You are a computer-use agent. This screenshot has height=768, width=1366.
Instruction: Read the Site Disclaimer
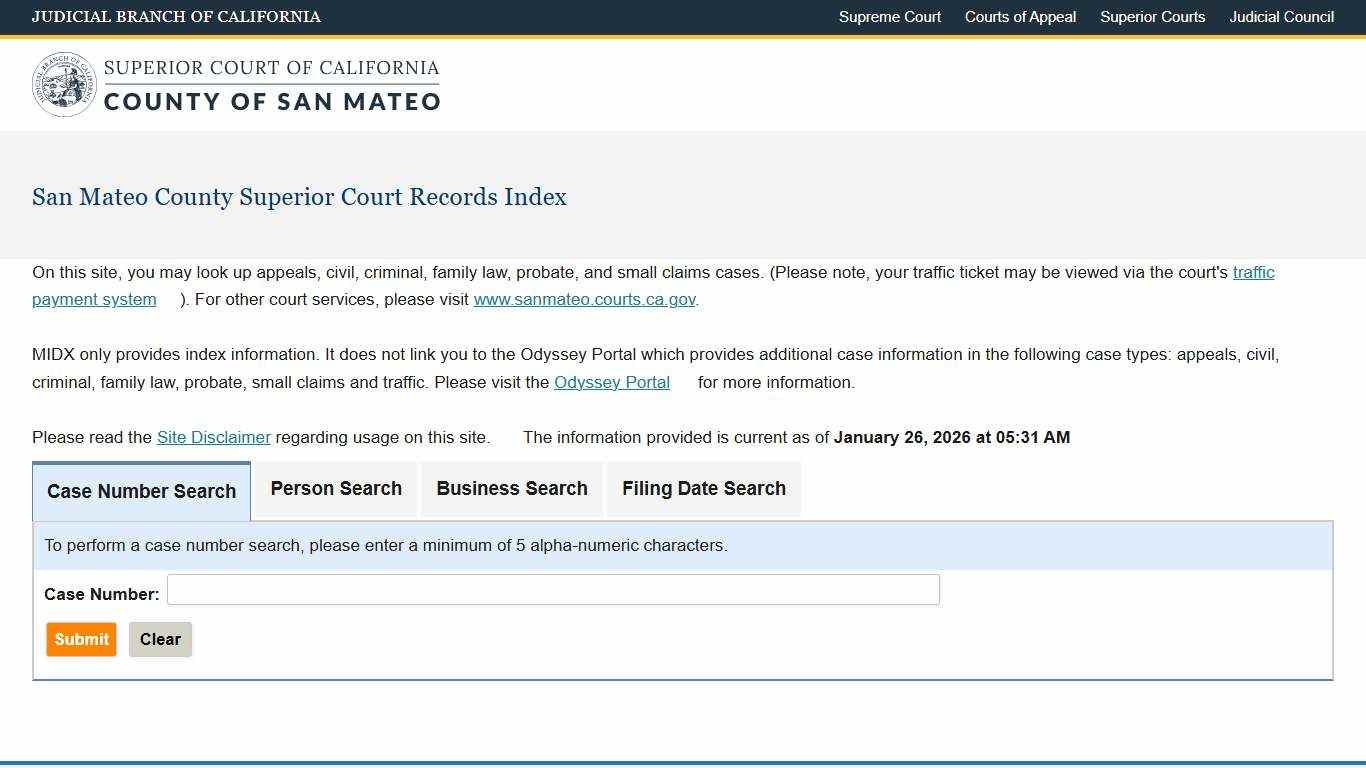point(214,437)
